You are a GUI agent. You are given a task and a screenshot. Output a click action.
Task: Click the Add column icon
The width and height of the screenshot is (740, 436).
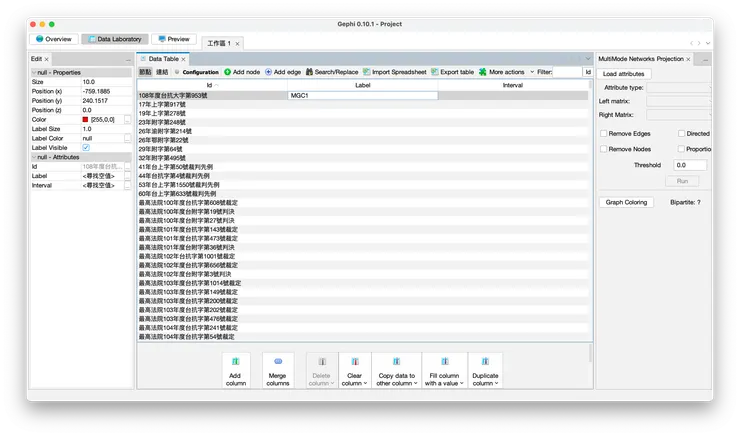click(235, 361)
